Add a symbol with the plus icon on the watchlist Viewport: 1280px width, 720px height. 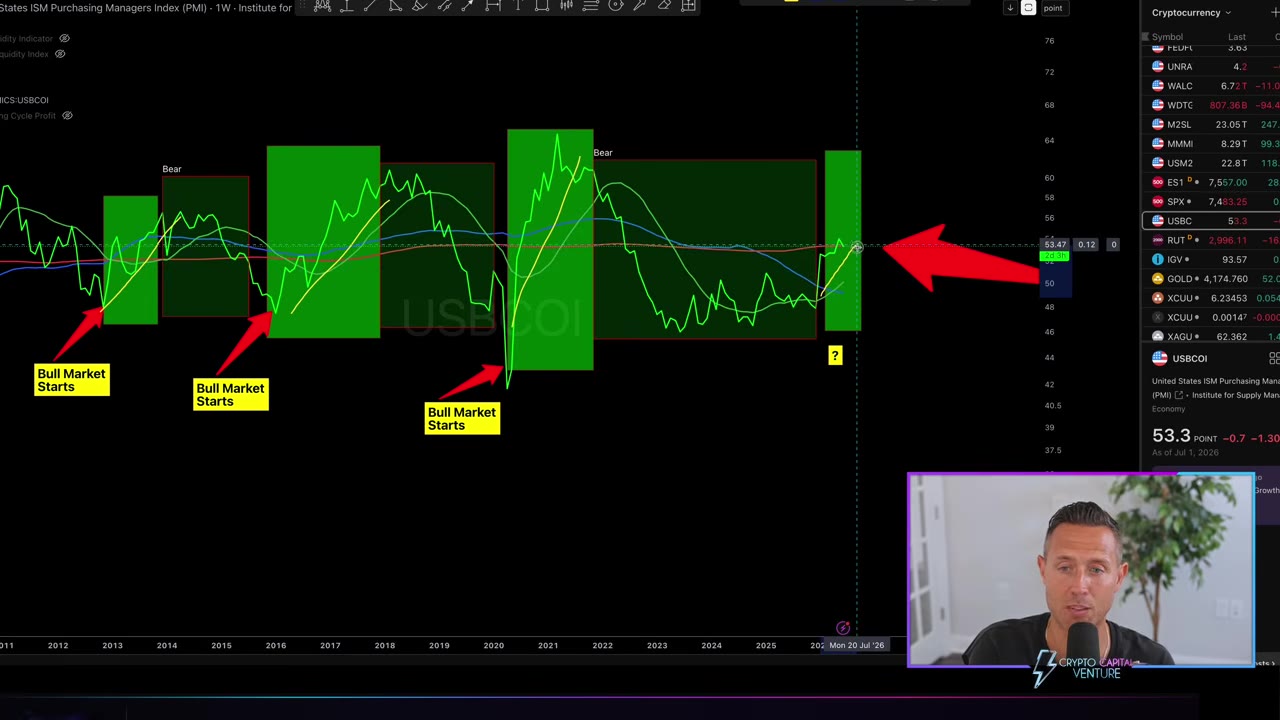point(1275,12)
